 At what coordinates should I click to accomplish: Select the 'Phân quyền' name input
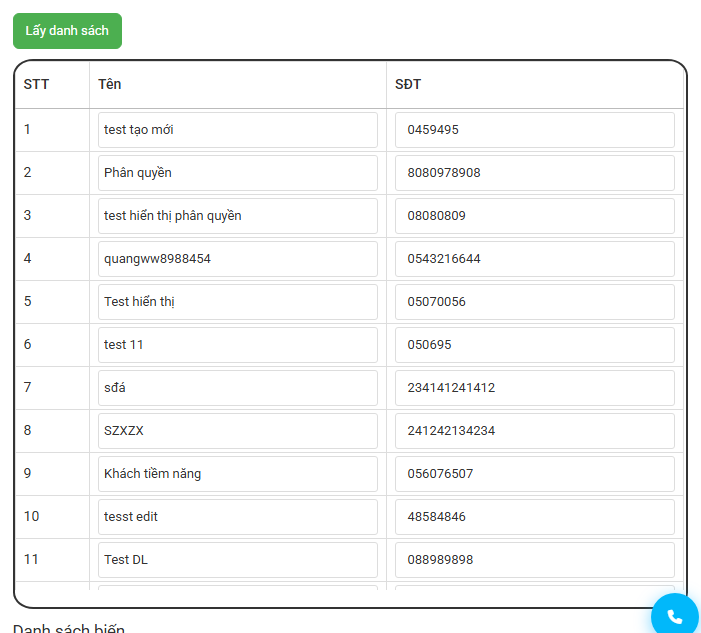pyautogui.click(x=238, y=173)
